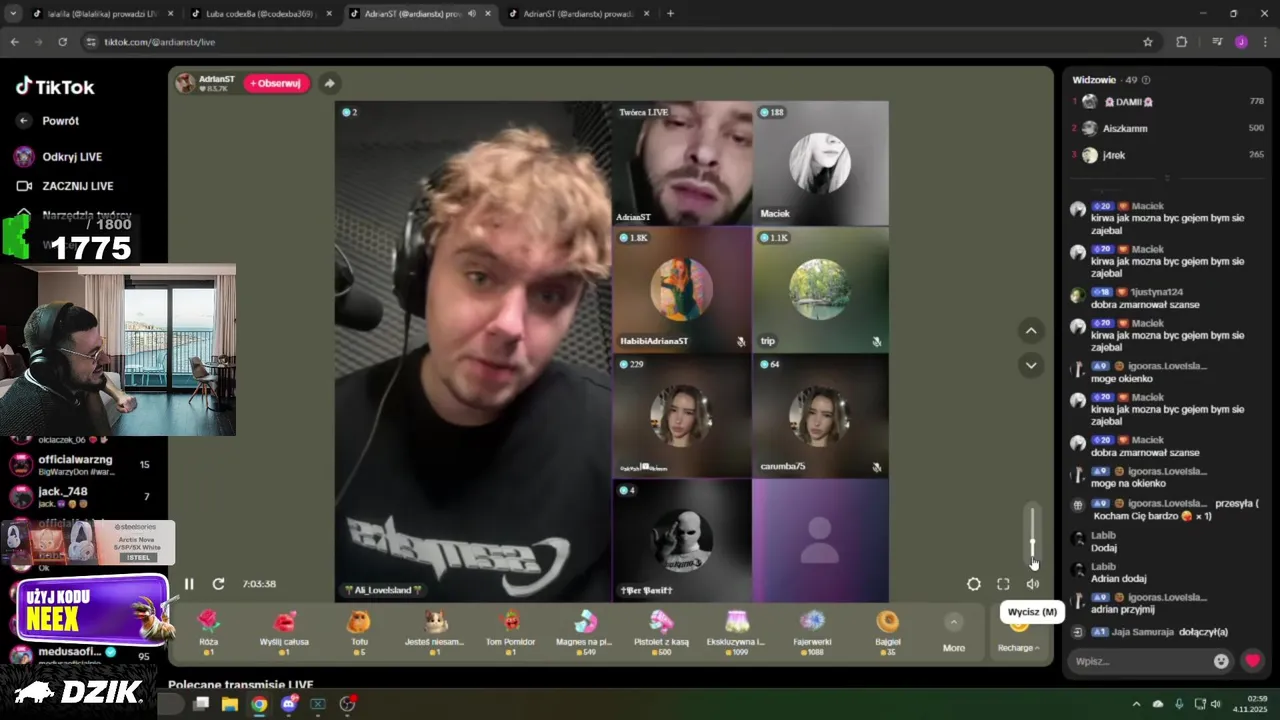
Task: Open the officialwarzng recommended channel
Action: pyautogui.click(x=80, y=464)
